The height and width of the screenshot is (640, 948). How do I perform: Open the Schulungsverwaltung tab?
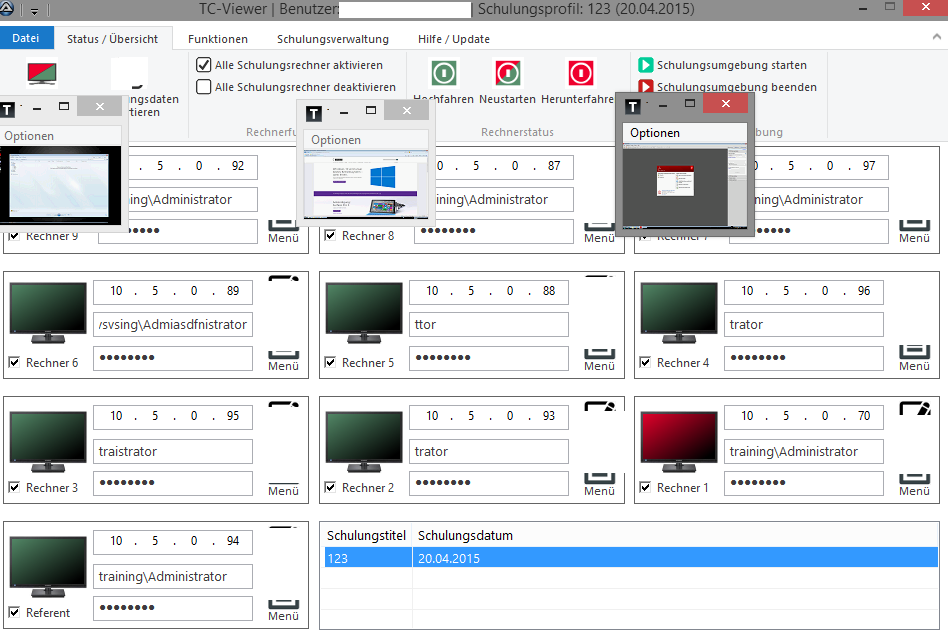pyautogui.click(x=333, y=39)
